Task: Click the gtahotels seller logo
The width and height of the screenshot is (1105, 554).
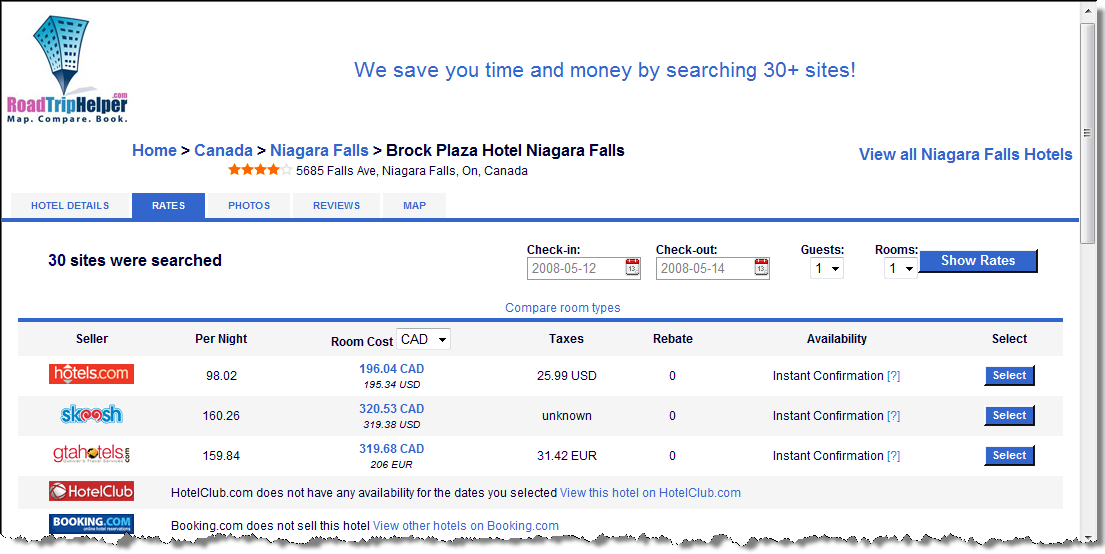Action: pos(91,454)
